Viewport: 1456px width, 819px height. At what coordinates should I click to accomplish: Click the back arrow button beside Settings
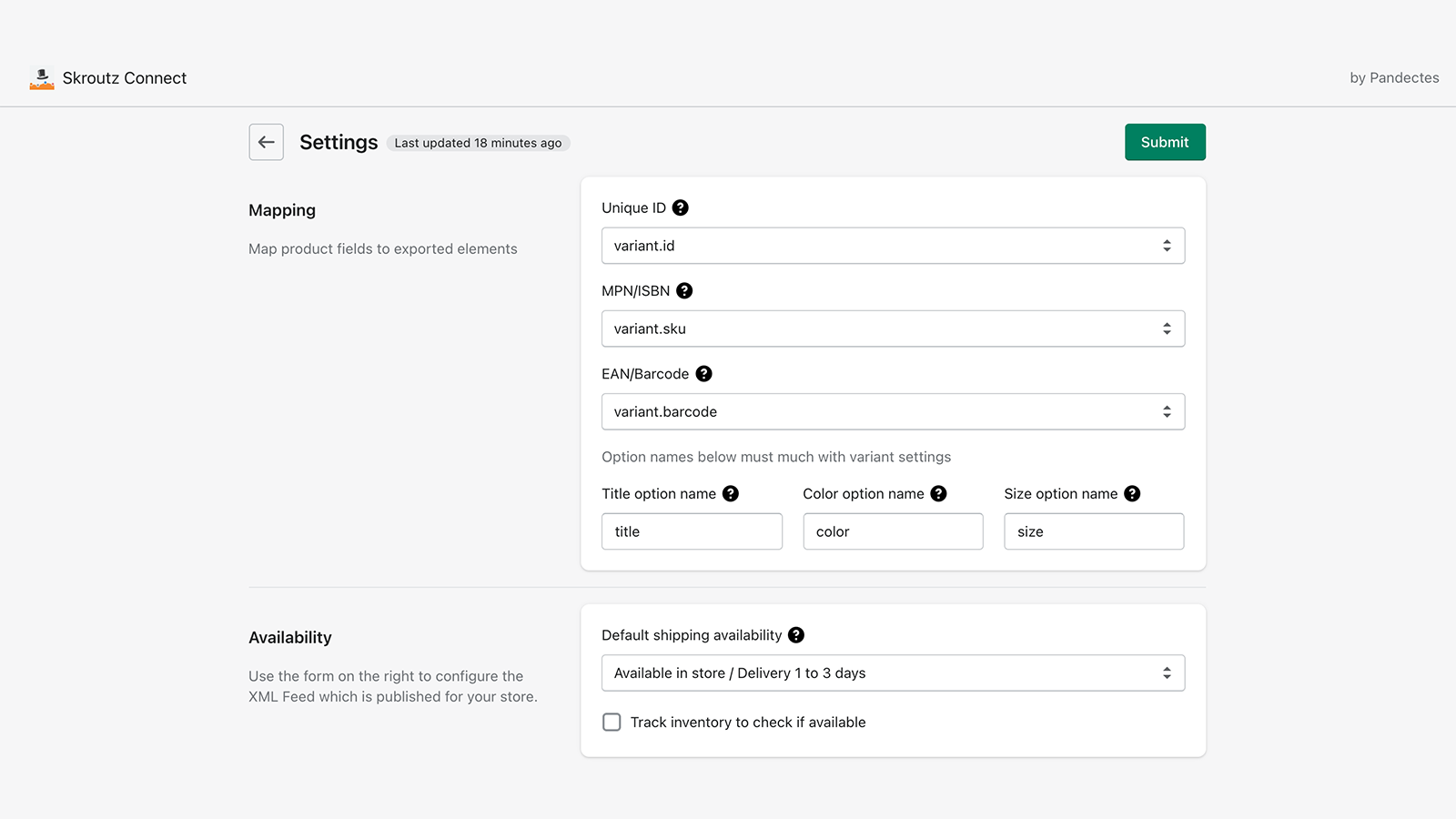click(x=266, y=142)
